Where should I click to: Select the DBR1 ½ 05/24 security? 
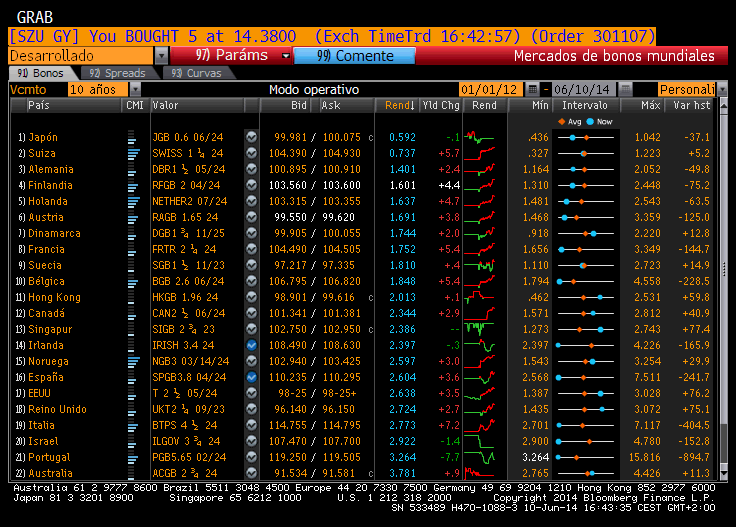189,169
